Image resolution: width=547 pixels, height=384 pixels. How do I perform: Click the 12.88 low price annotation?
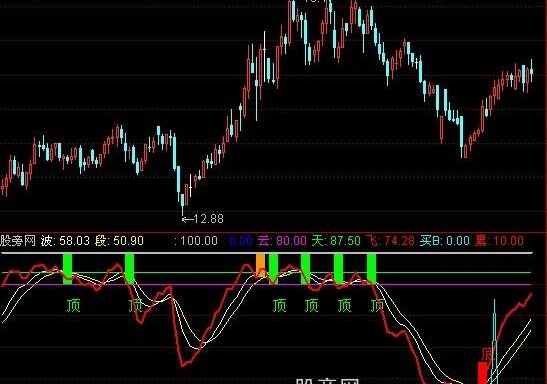[x=203, y=219]
